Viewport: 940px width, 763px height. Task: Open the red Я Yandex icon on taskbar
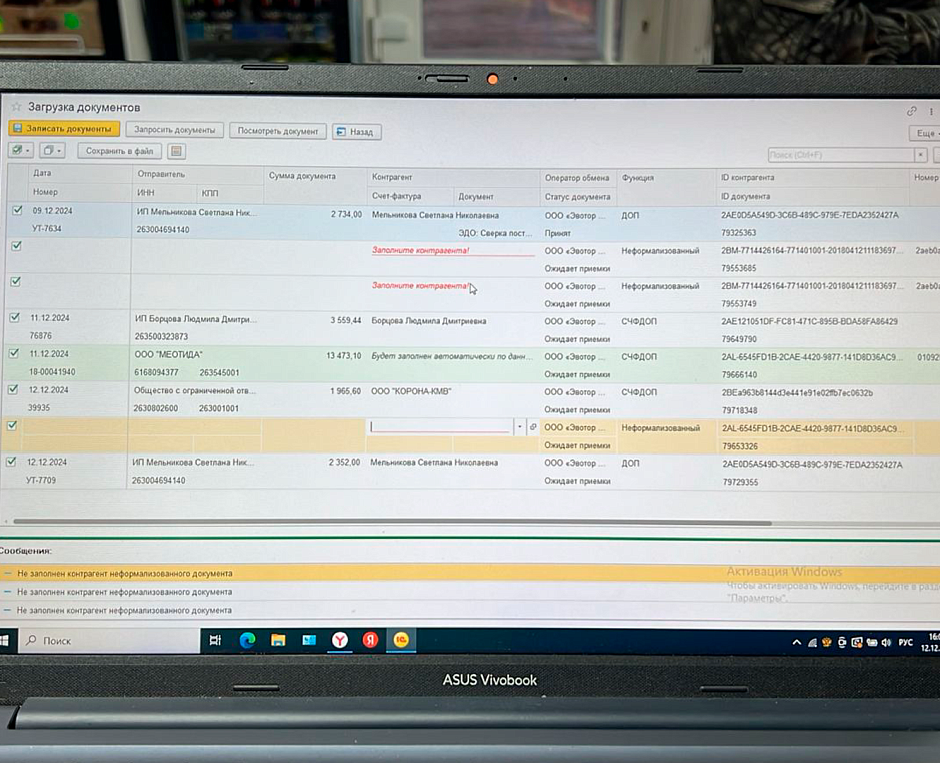point(370,640)
